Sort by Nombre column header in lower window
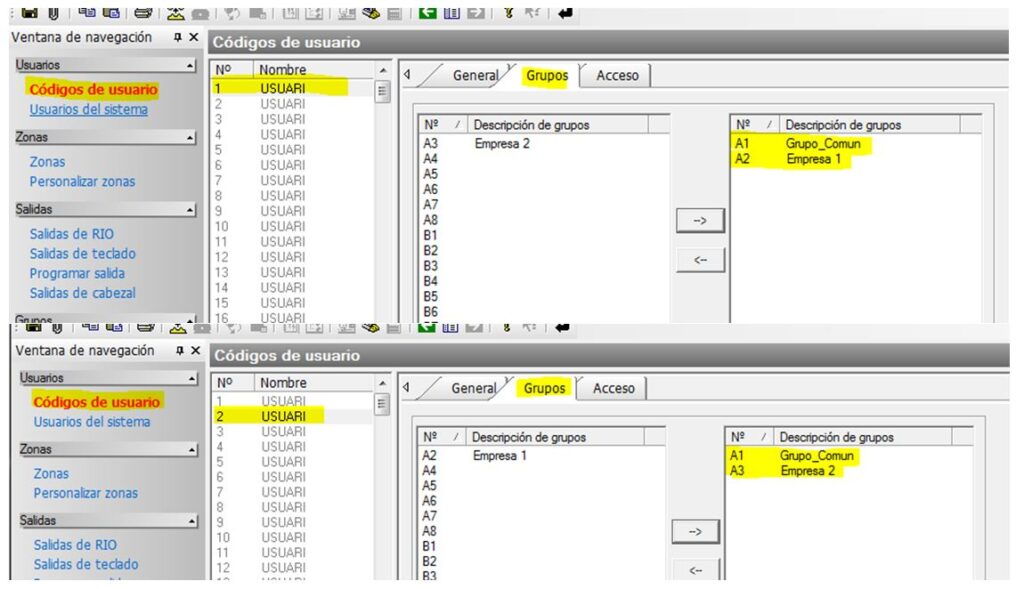Image resolution: width=1024 pixels, height=589 pixels. coord(315,383)
